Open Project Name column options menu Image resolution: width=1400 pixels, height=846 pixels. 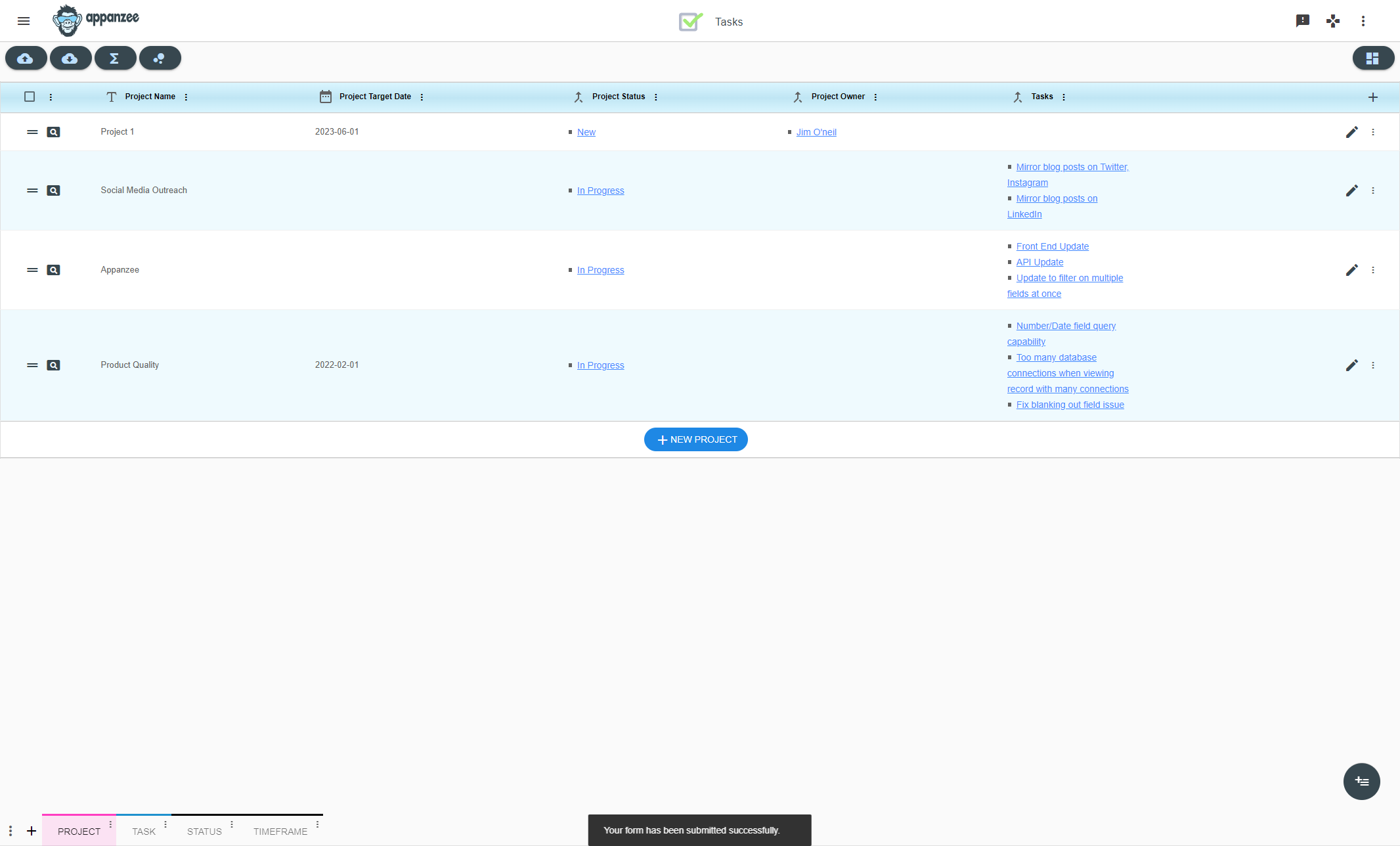pyautogui.click(x=186, y=97)
